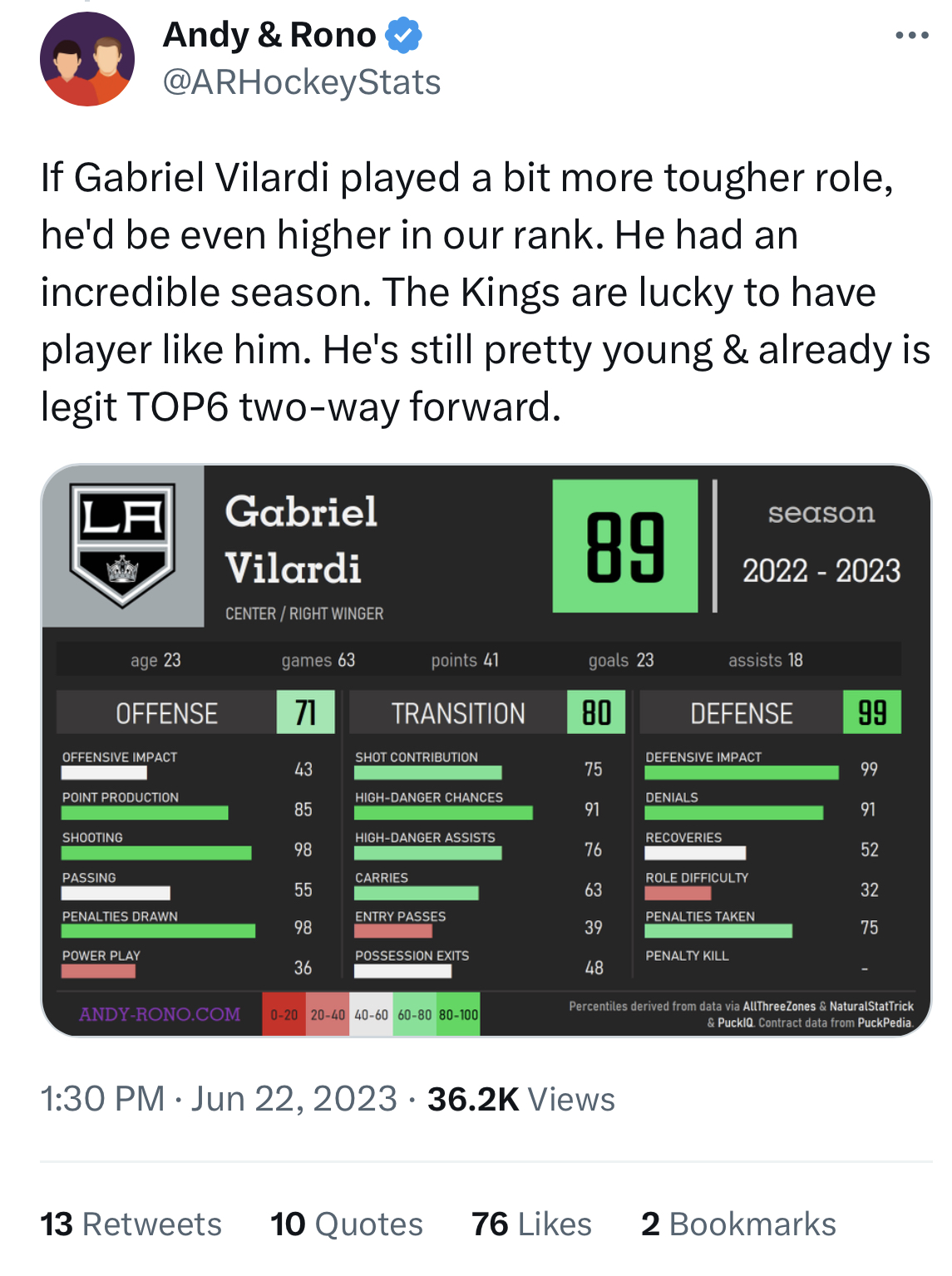Click the red 0-20 legend swatch
This screenshot has height=1276, width=952.
(284, 1014)
